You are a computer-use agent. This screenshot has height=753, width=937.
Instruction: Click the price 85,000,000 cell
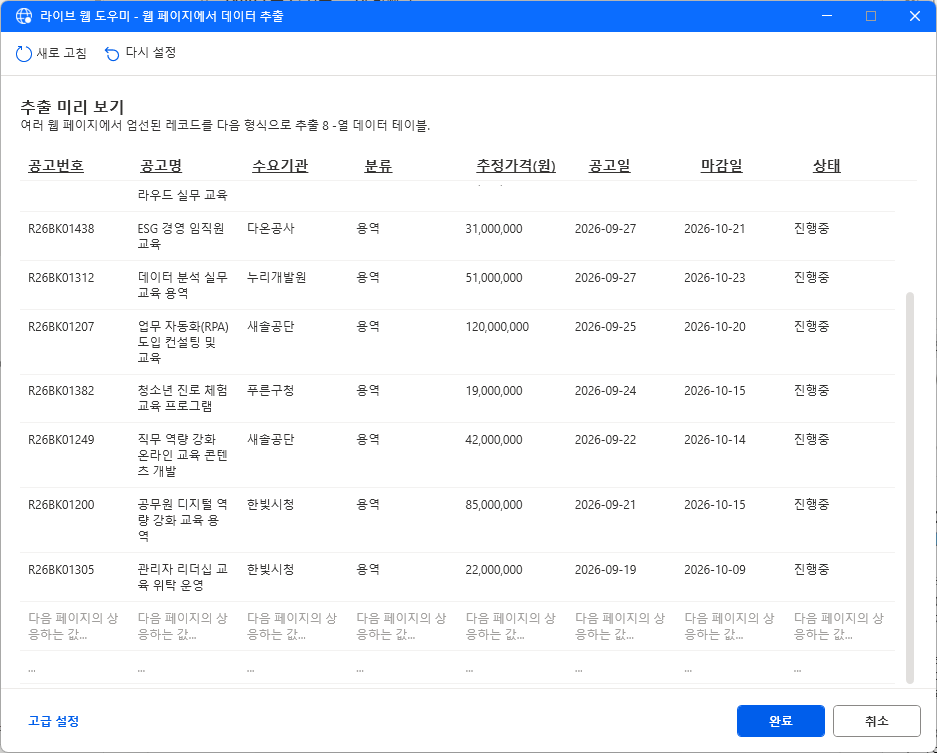point(494,505)
